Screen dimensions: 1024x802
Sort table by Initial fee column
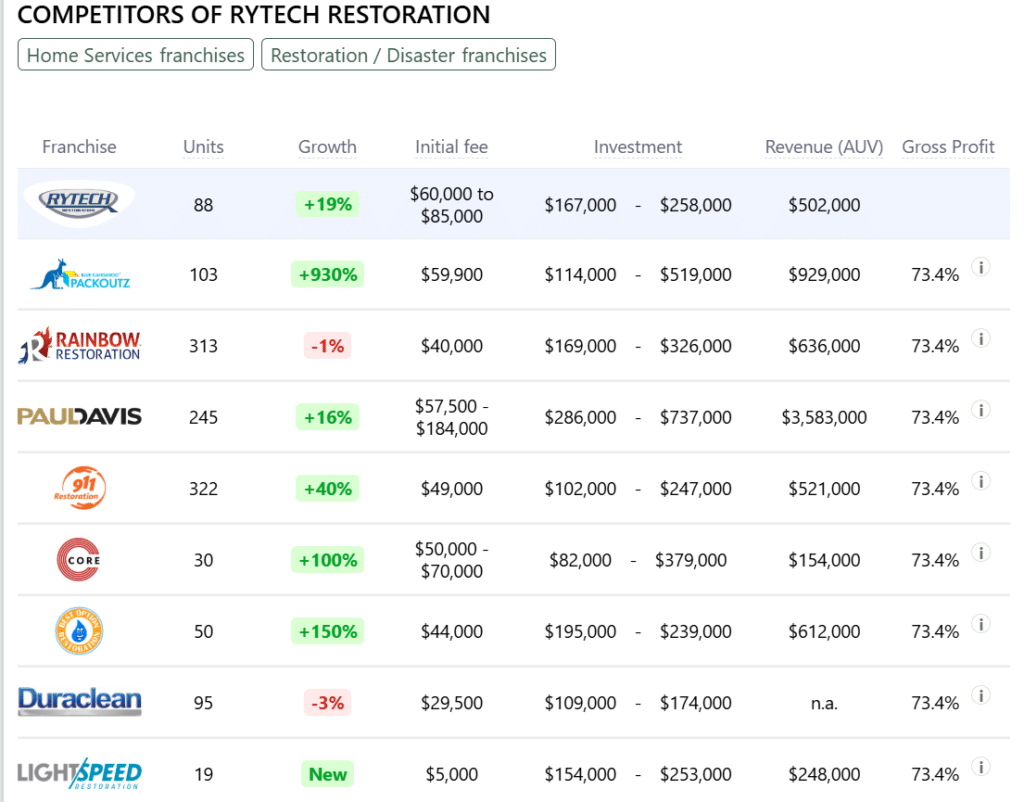coord(451,147)
